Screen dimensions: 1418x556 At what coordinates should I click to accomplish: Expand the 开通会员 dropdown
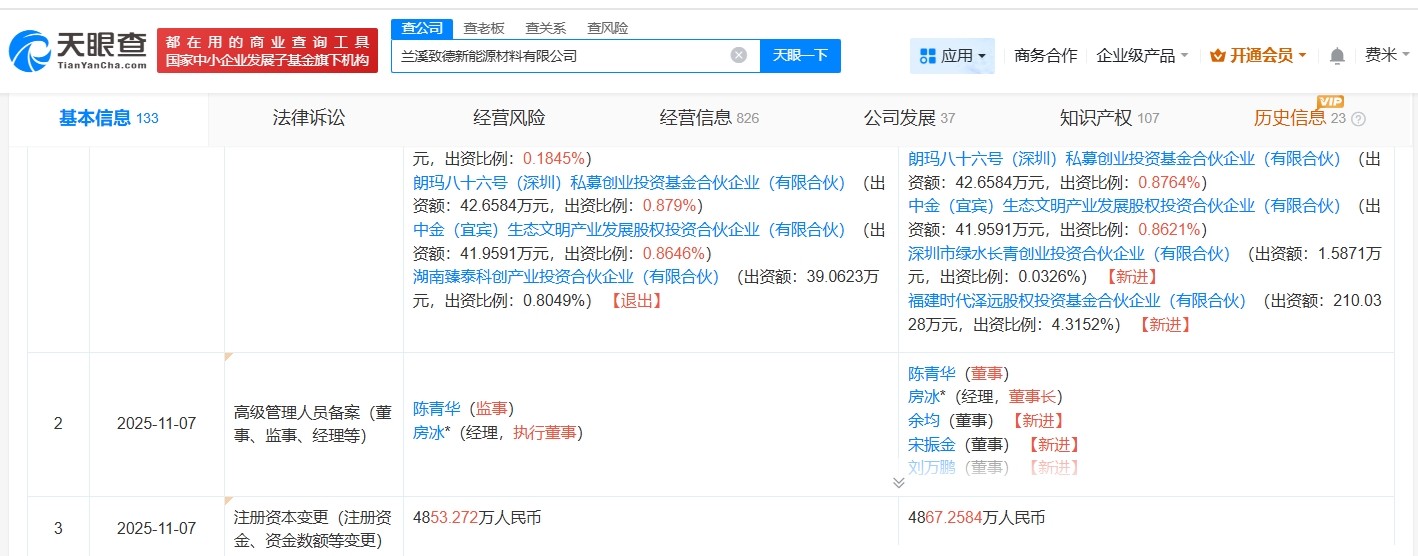pyautogui.click(x=1302, y=56)
